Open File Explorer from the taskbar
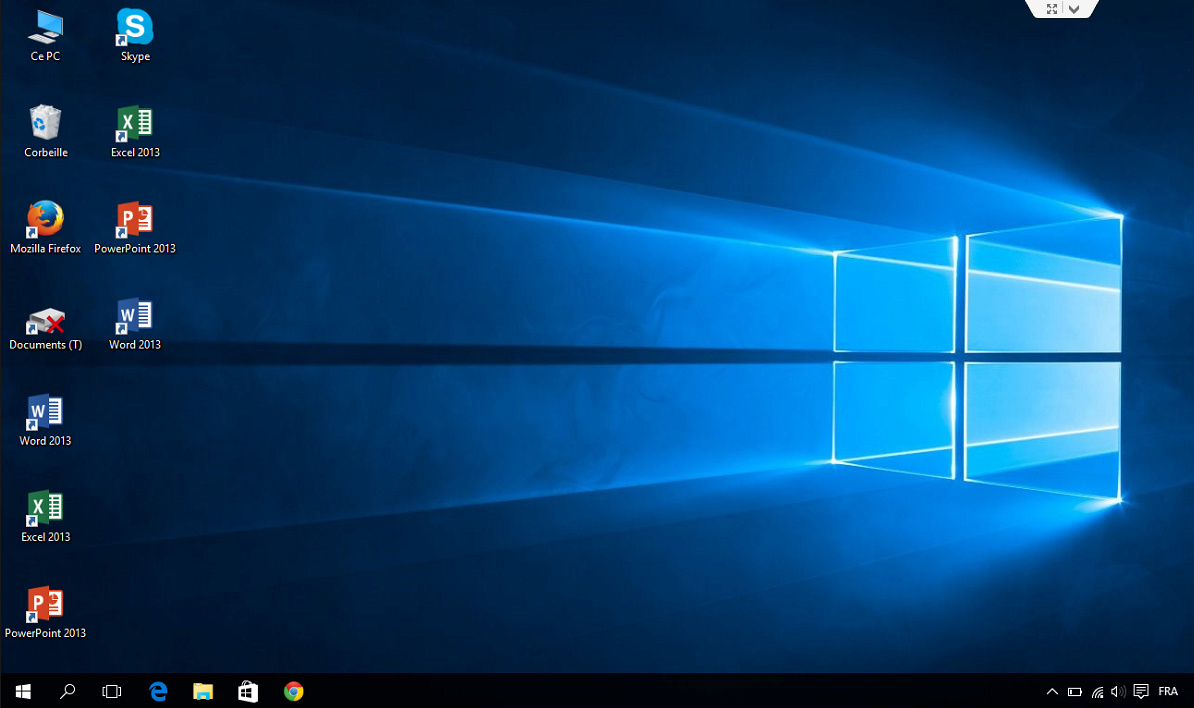This screenshot has width=1194, height=708. point(203,691)
